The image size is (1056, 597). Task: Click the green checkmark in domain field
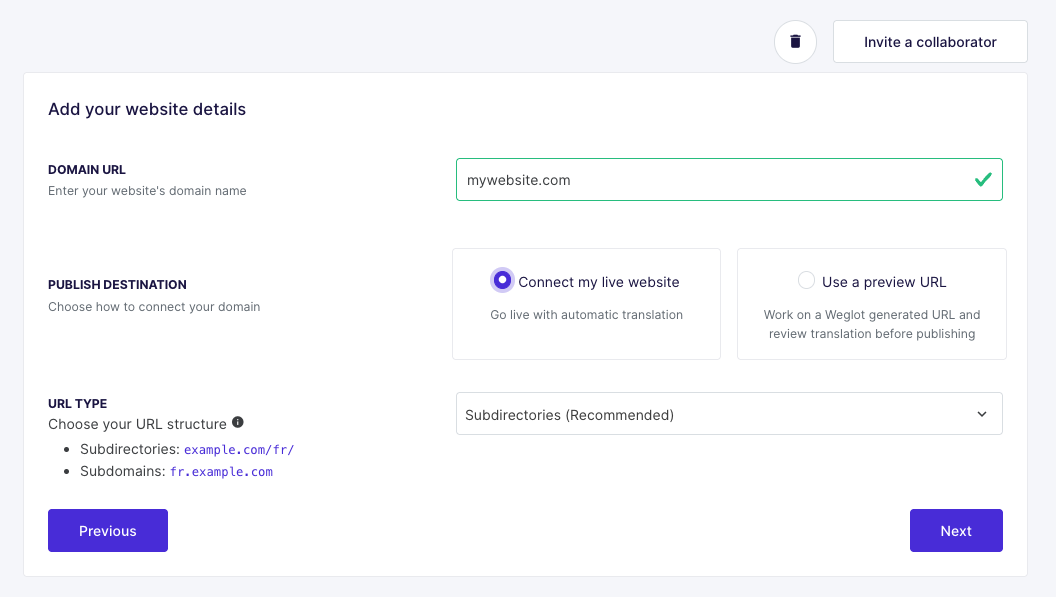pos(983,179)
